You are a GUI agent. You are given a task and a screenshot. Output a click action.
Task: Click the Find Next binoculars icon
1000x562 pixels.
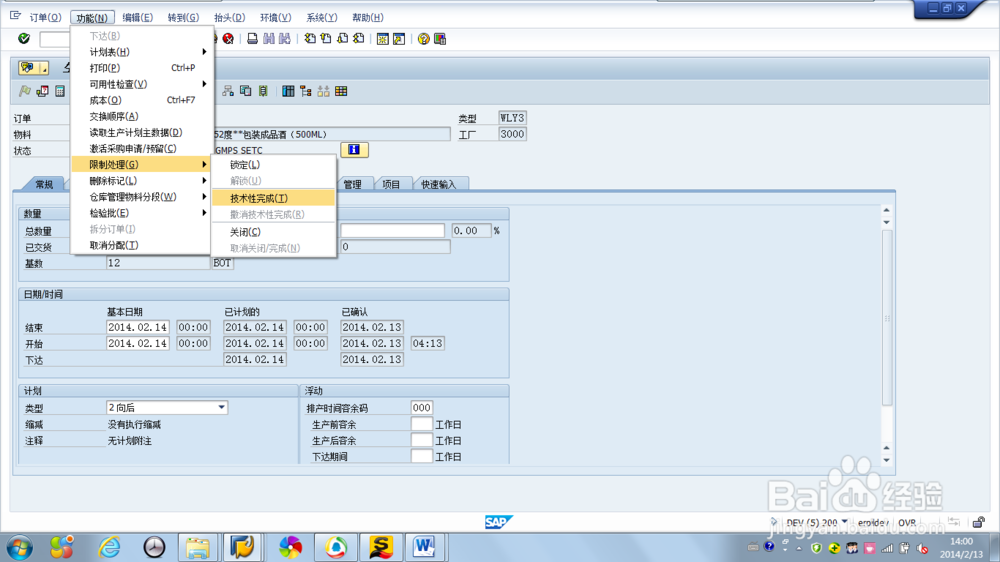(x=285, y=39)
